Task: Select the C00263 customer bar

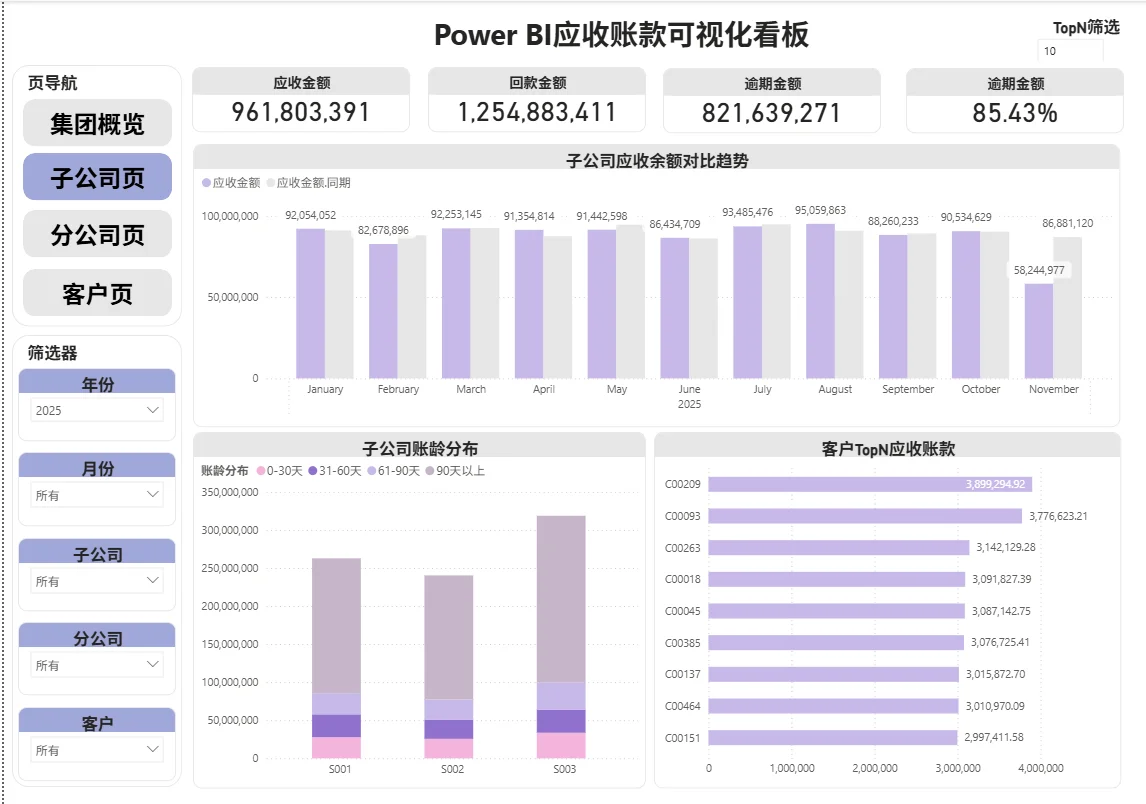Action: 838,547
